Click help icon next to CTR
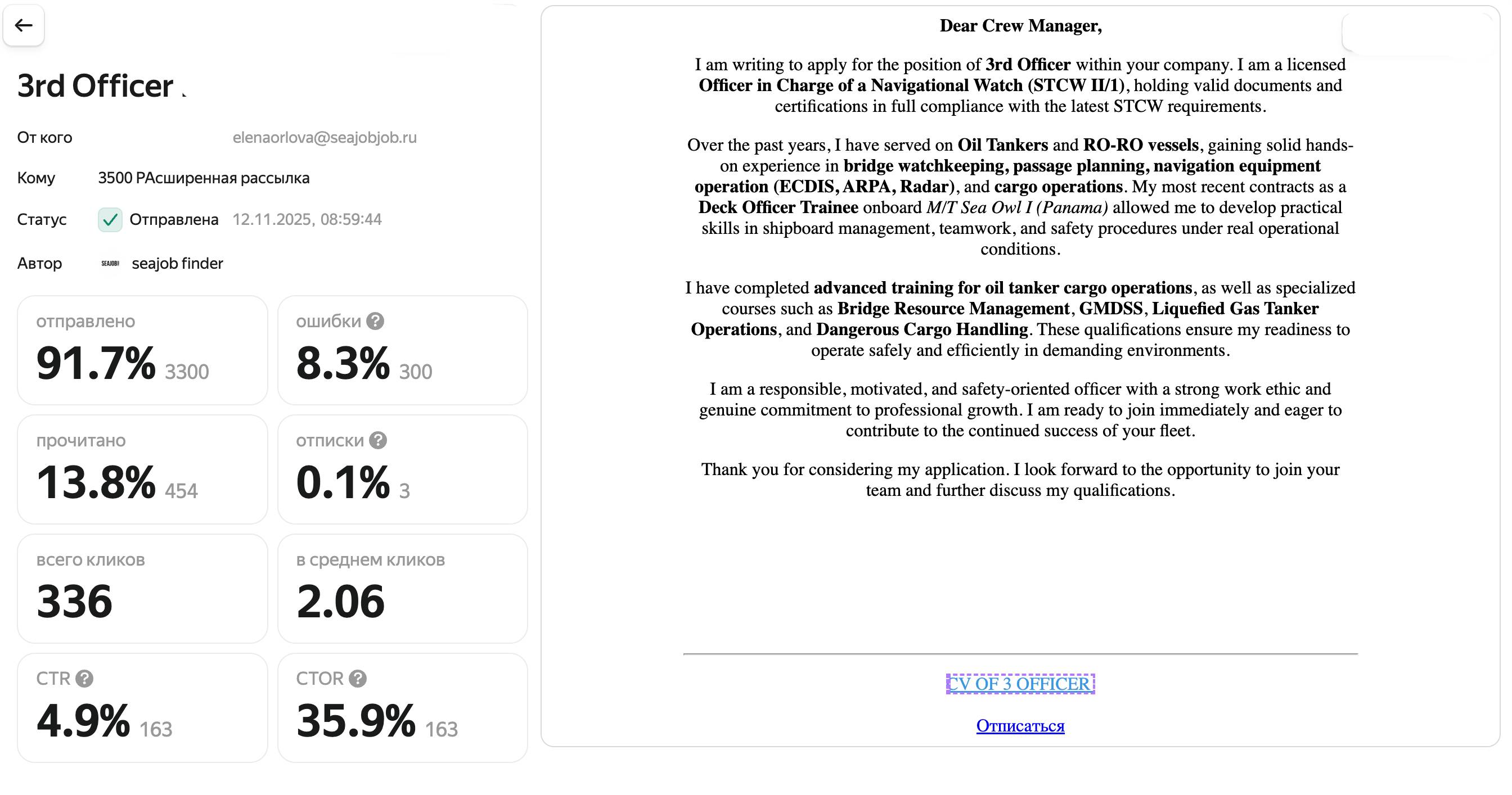 [x=84, y=678]
